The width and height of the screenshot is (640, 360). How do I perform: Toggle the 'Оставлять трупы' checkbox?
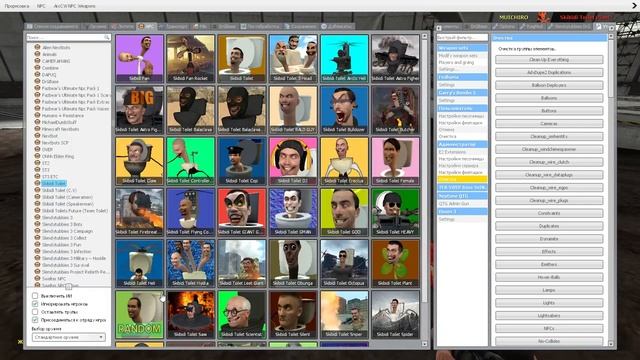point(35,312)
